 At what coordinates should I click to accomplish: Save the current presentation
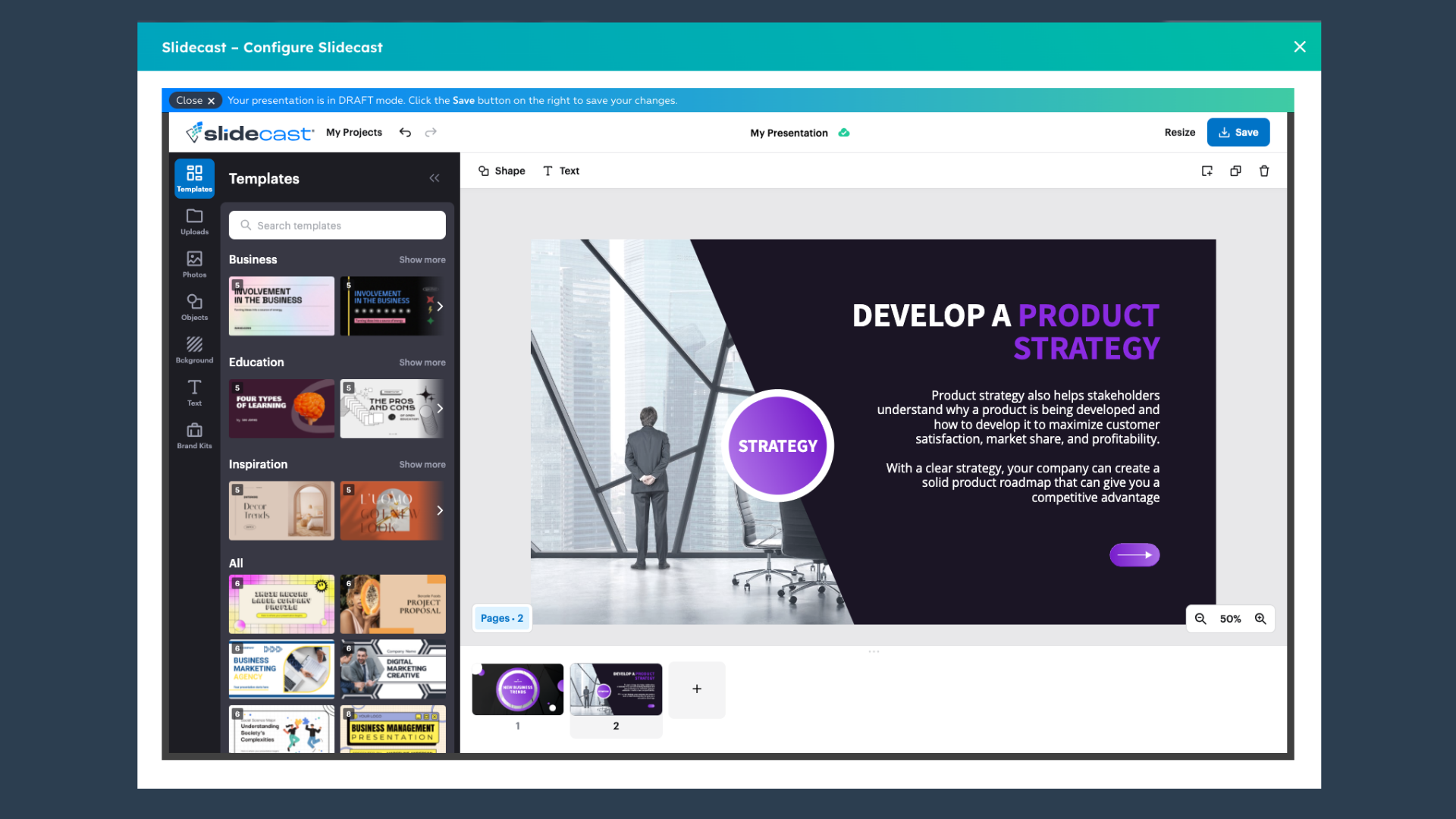click(1239, 132)
